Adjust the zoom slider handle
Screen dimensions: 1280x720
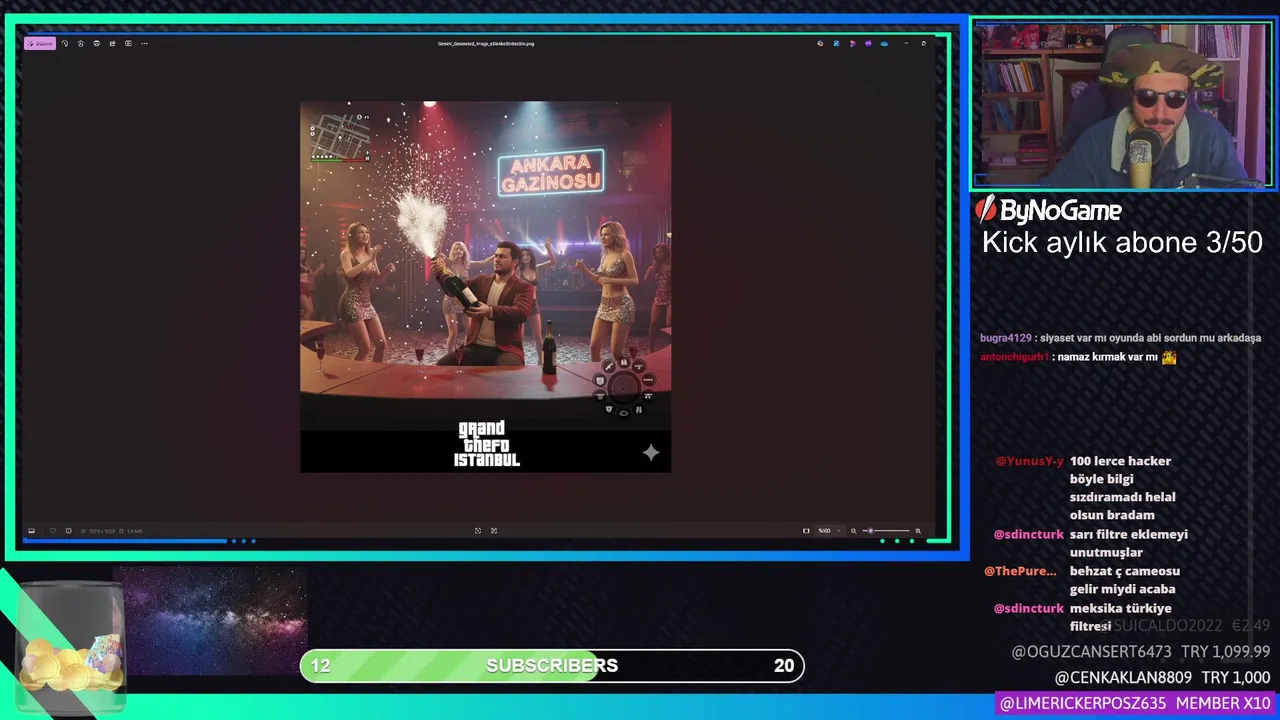tap(871, 531)
